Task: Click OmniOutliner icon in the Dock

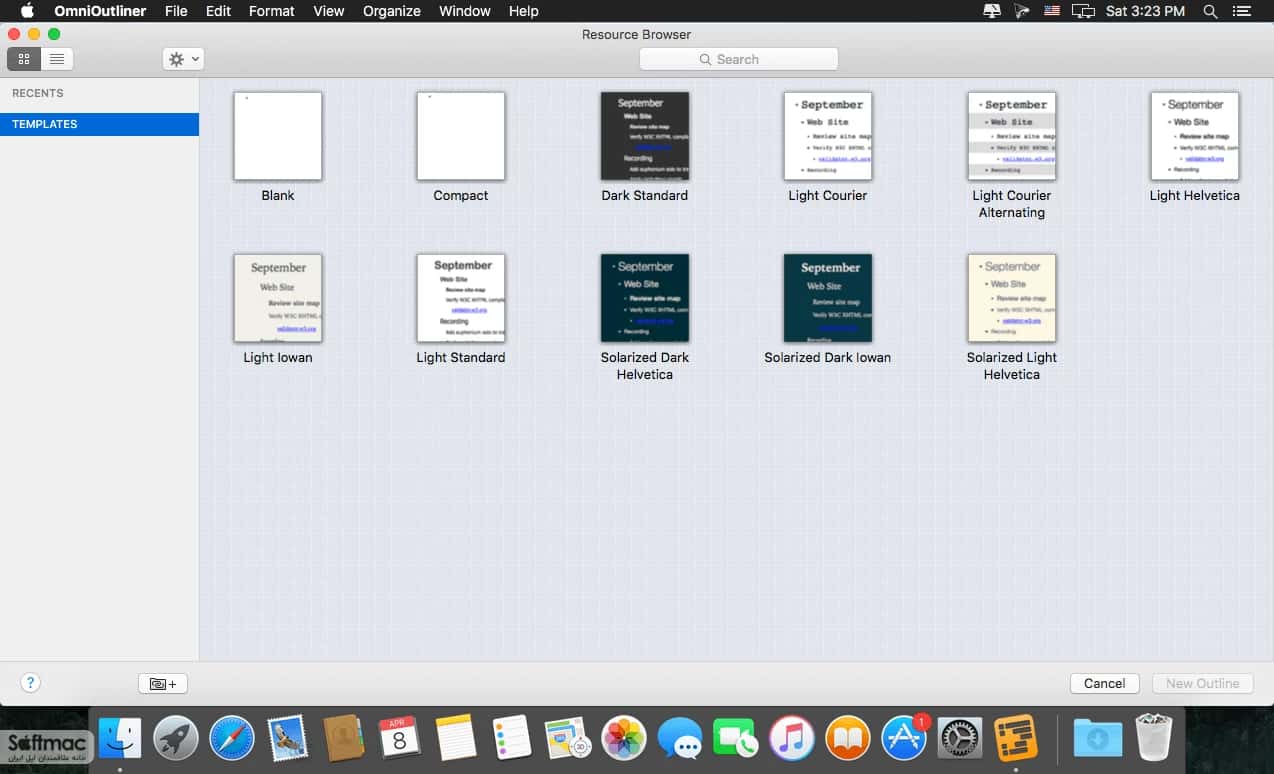Action: click(1016, 739)
